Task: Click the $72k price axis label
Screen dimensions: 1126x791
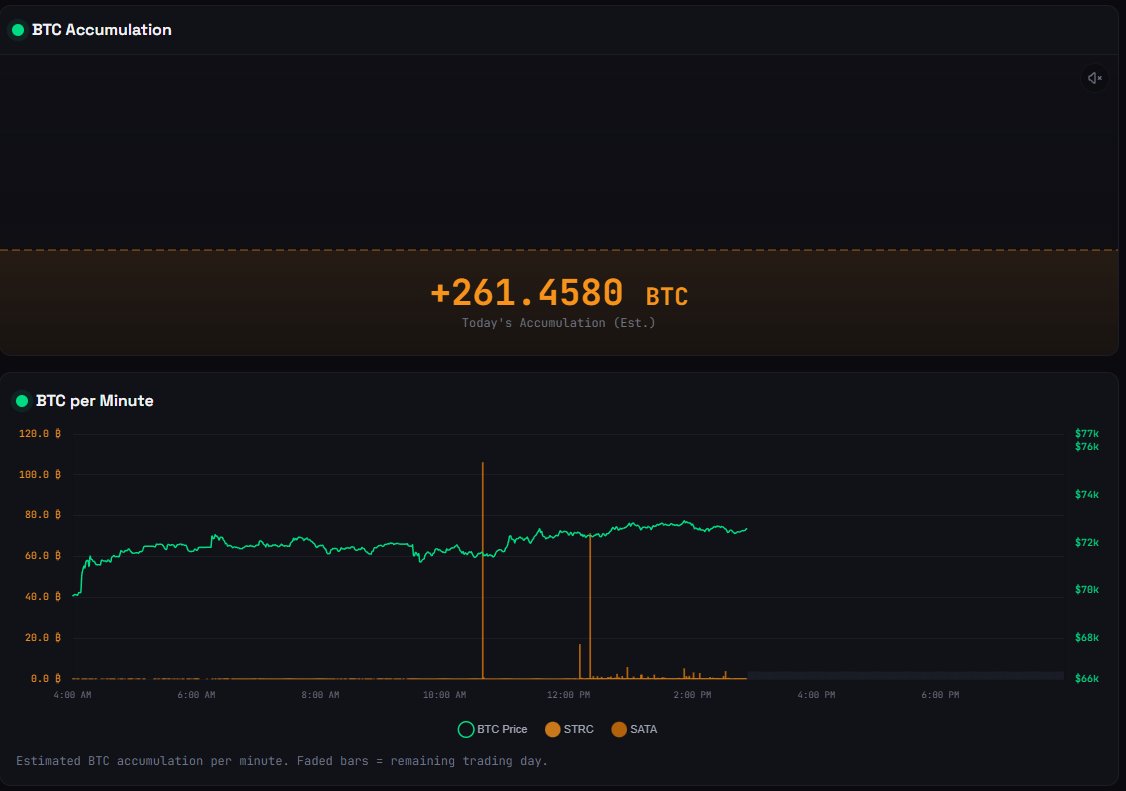Action: 1087,542
